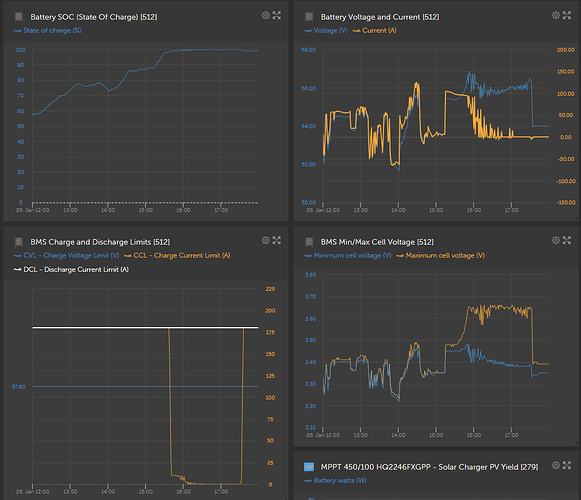Screen dimensions: 581x500
Task: Expand Battery SOC widget to fullscreen
Action: [x=277, y=15]
